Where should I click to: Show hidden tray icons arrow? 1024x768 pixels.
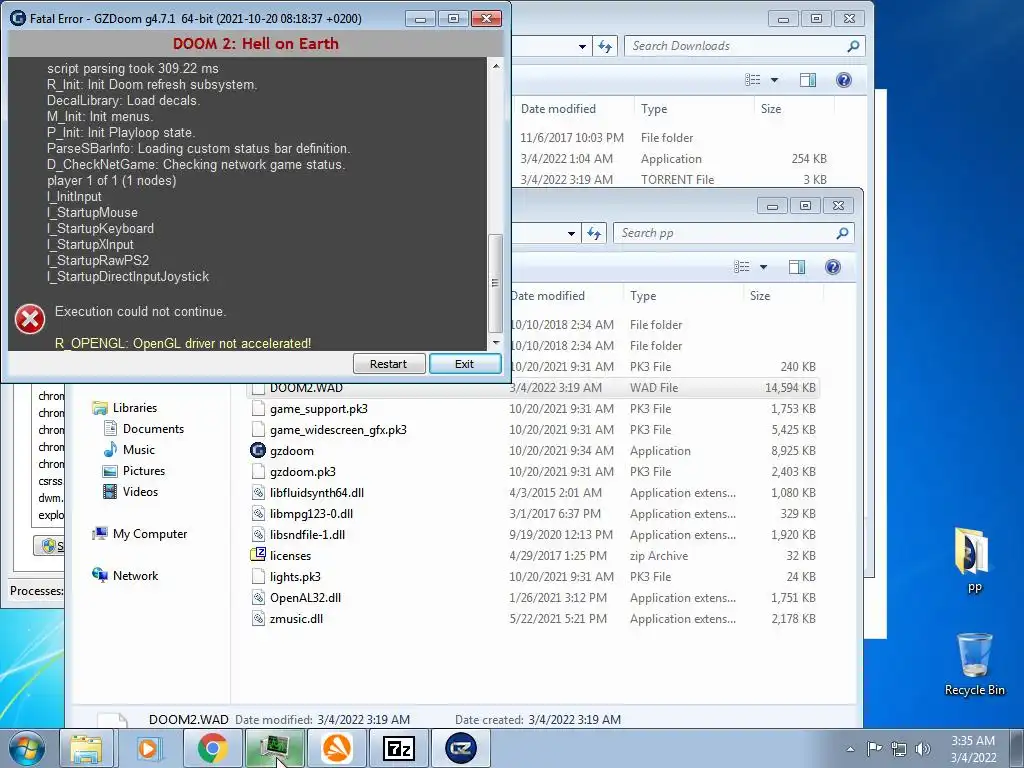point(850,749)
